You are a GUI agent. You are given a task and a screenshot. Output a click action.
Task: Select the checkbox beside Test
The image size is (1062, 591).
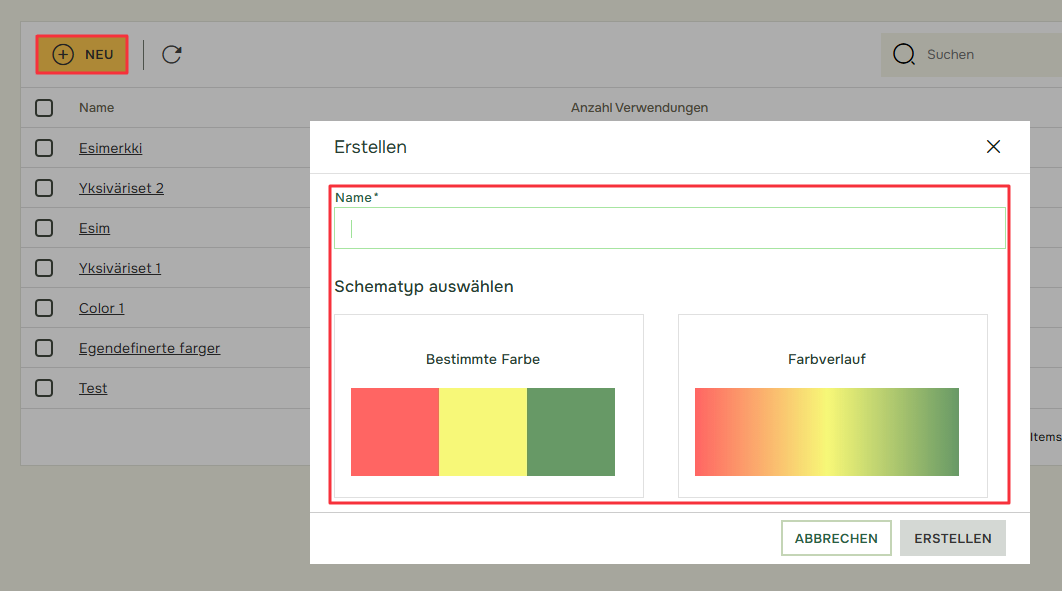[x=44, y=388]
